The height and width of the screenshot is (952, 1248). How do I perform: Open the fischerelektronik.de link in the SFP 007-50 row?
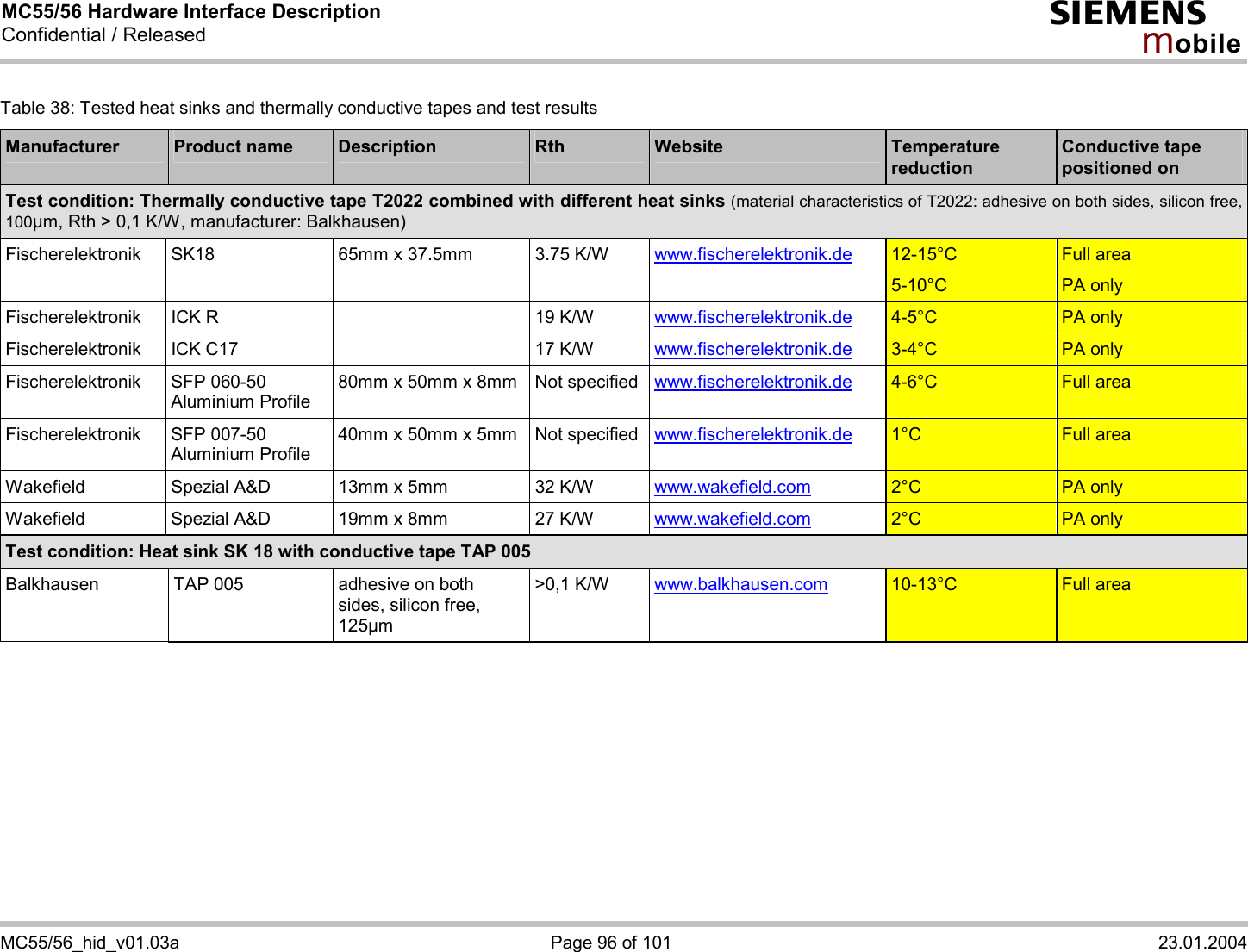pyautogui.click(x=752, y=434)
